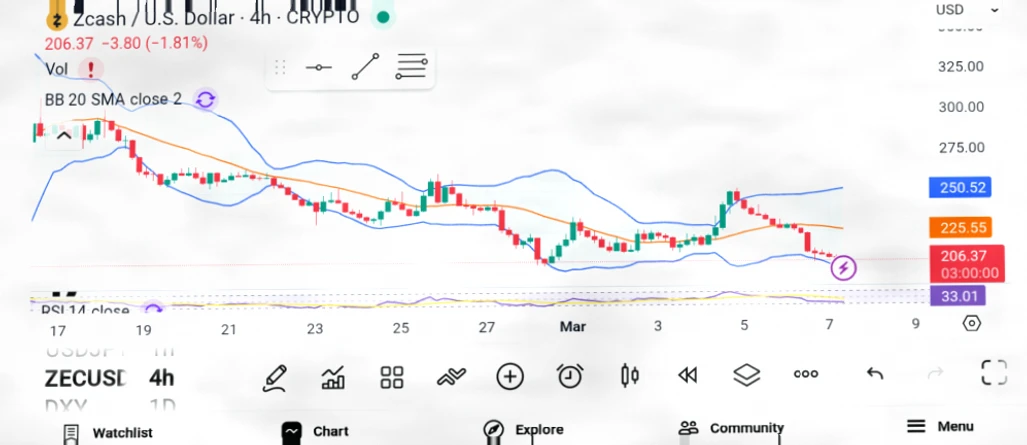Select the Vol indicator label
The height and width of the screenshot is (445, 1027).
pyautogui.click(x=56, y=69)
